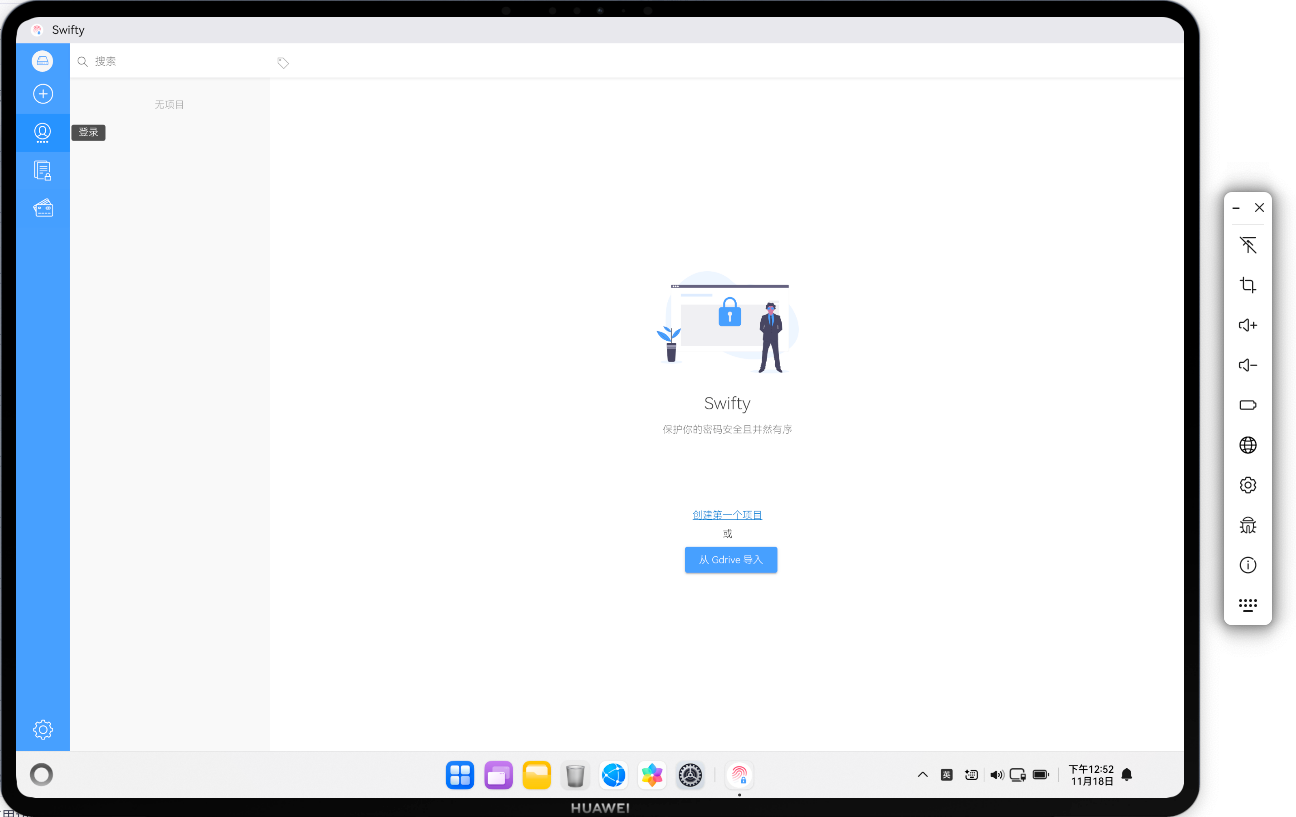Click the globe icon in emulator toolbar
The width and height of the screenshot is (1296, 817).
click(x=1248, y=445)
